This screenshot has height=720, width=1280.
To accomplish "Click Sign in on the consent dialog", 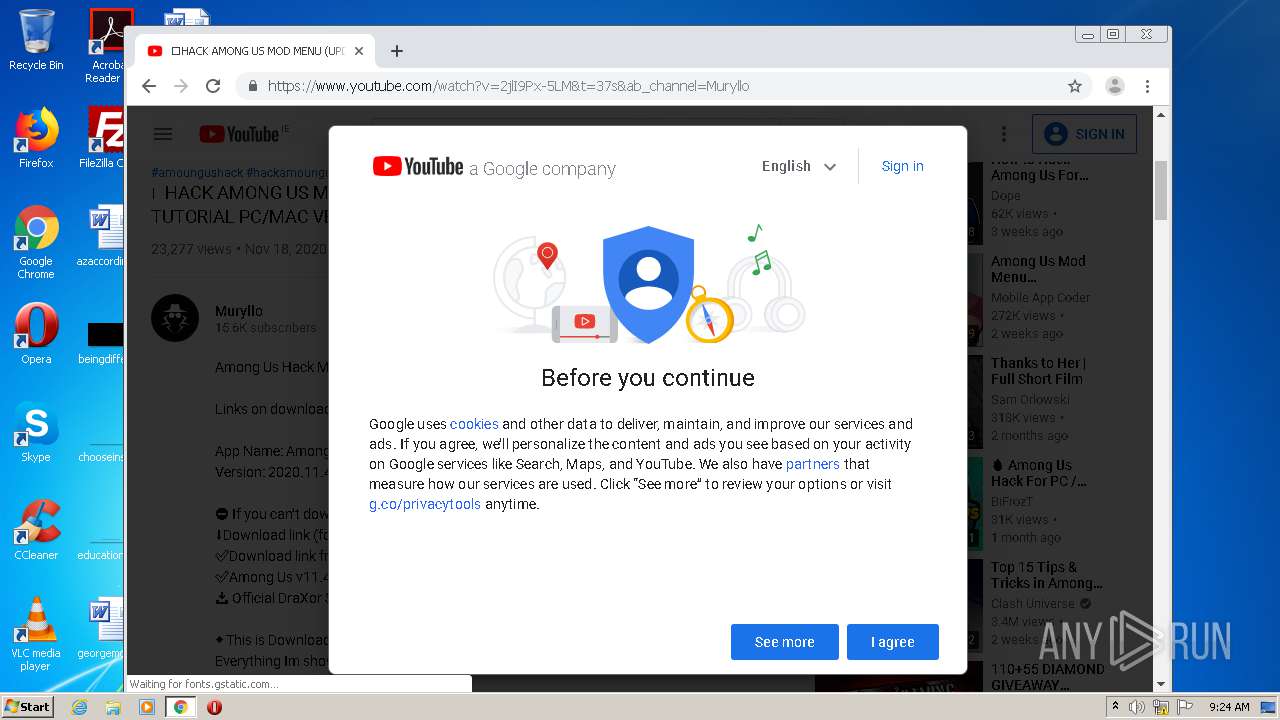I will coord(902,166).
